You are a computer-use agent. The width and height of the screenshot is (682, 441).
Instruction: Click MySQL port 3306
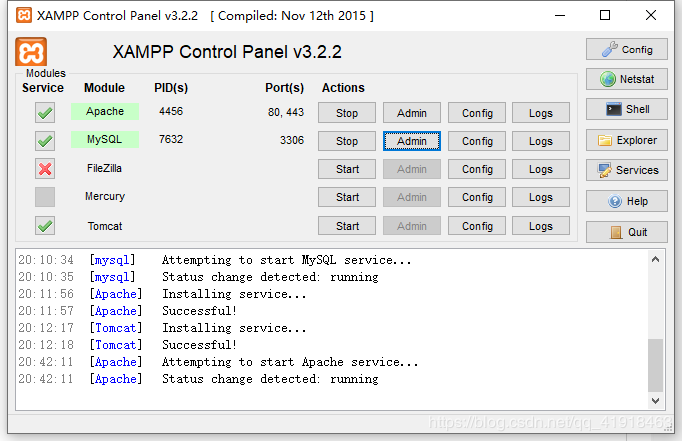pyautogui.click(x=292, y=140)
